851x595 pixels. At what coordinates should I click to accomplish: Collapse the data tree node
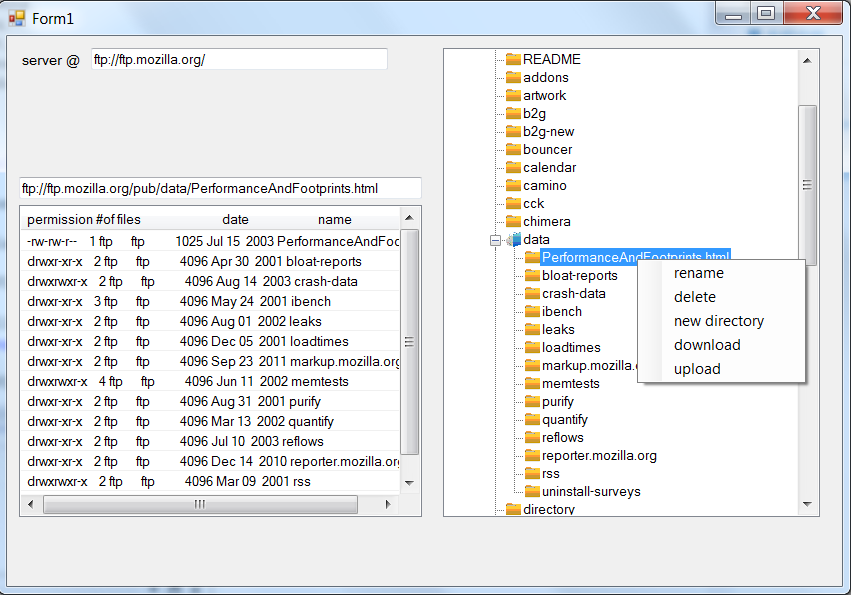[495, 240]
